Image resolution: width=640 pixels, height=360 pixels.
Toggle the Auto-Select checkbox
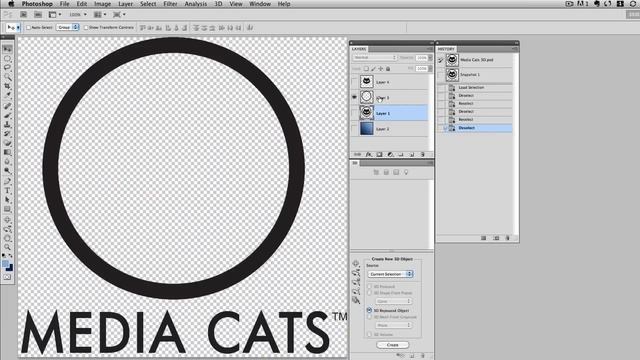pyautogui.click(x=29, y=28)
